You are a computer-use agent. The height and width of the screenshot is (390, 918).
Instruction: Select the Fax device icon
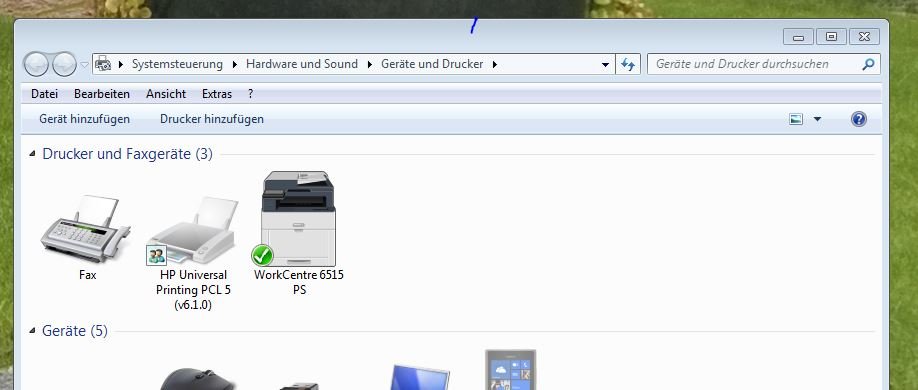point(85,230)
